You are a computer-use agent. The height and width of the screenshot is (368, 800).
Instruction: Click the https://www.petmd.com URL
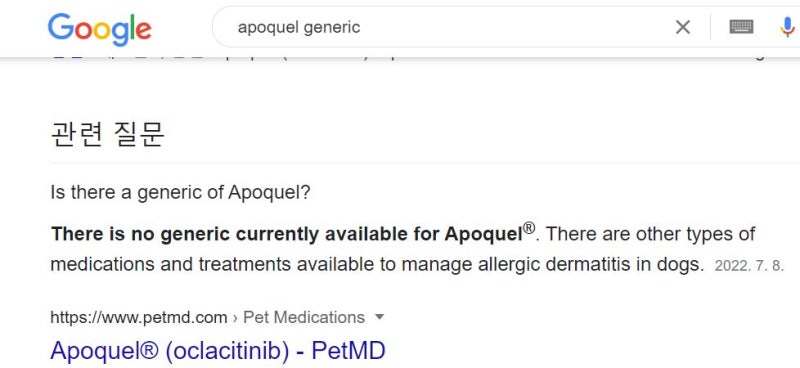139,317
